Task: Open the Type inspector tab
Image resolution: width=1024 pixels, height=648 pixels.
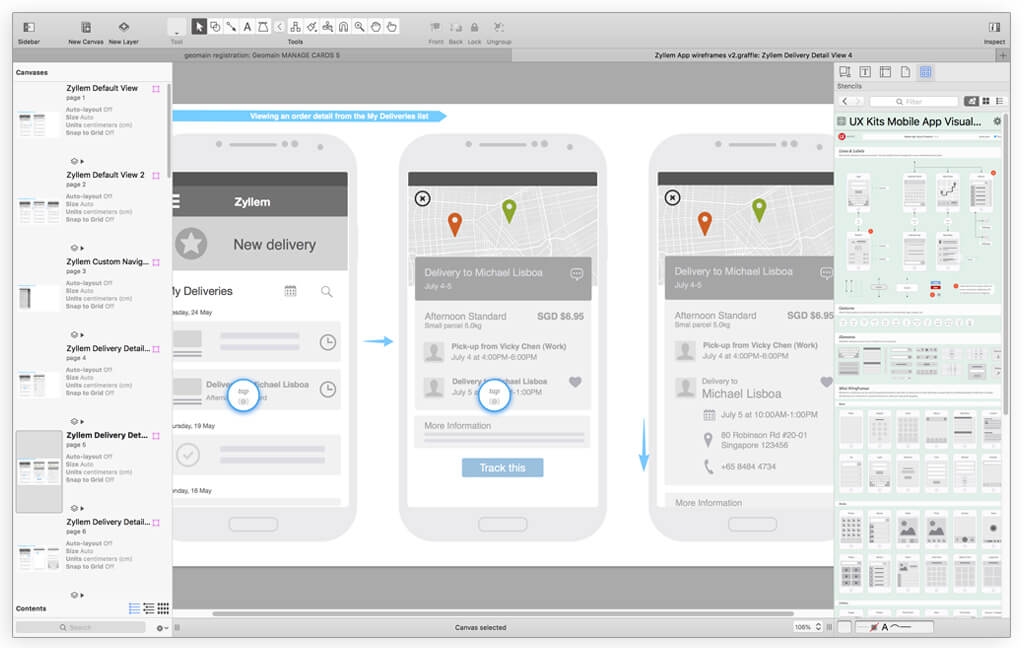Action: click(865, 72)
